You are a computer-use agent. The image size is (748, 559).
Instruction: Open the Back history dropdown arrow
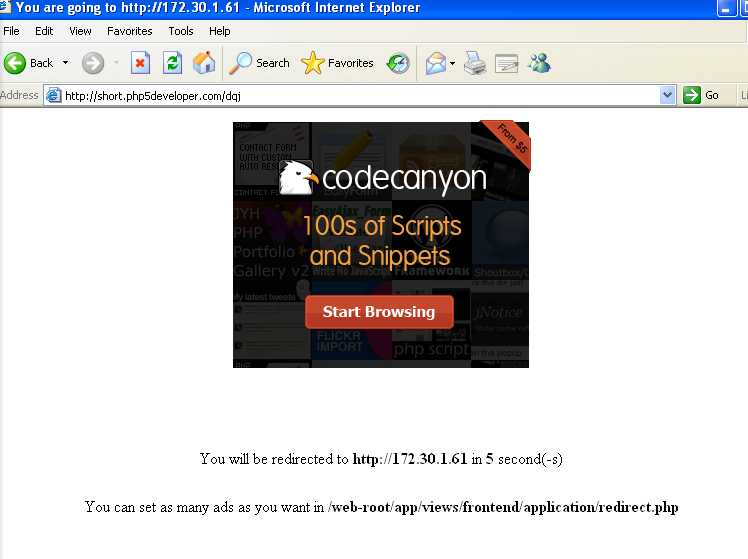pyautogui.click(x=65, y=62)
